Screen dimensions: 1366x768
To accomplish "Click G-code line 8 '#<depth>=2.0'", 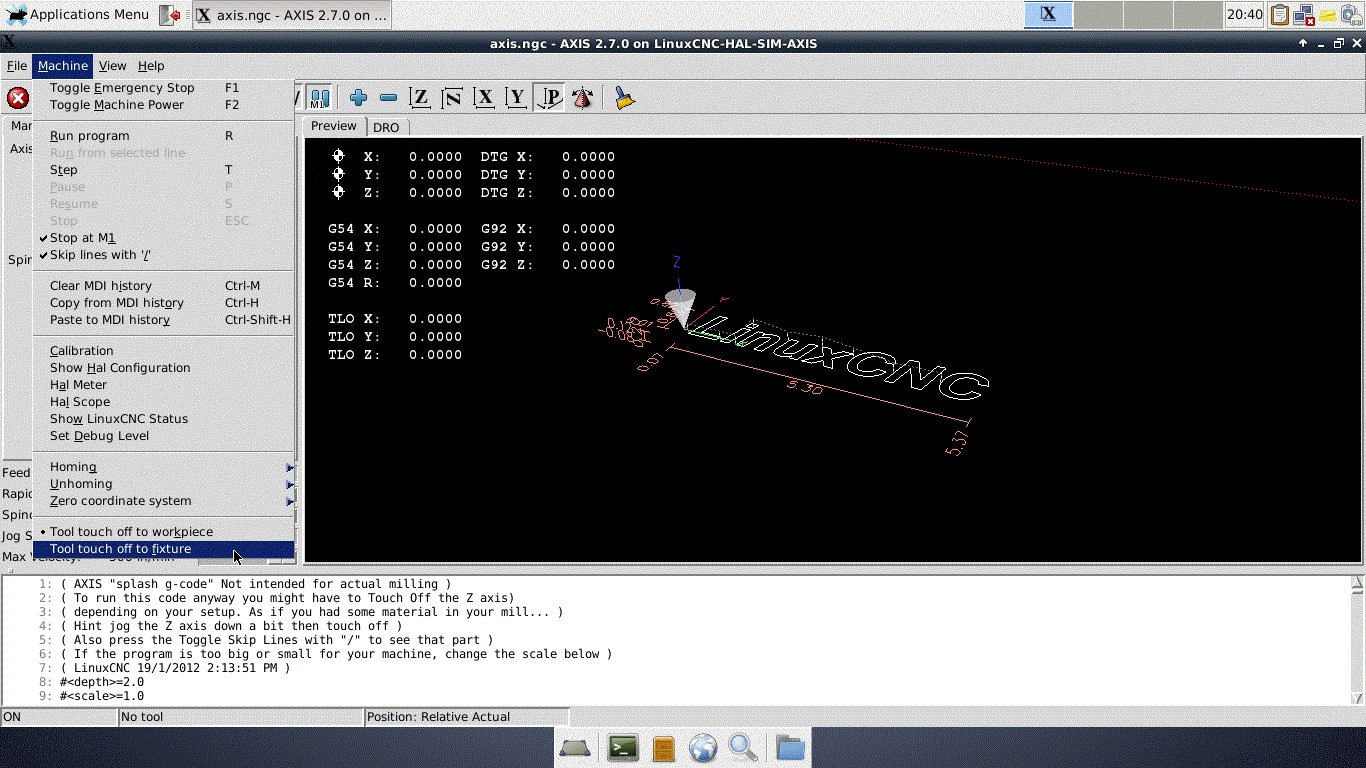I will [x=101, y=682].
